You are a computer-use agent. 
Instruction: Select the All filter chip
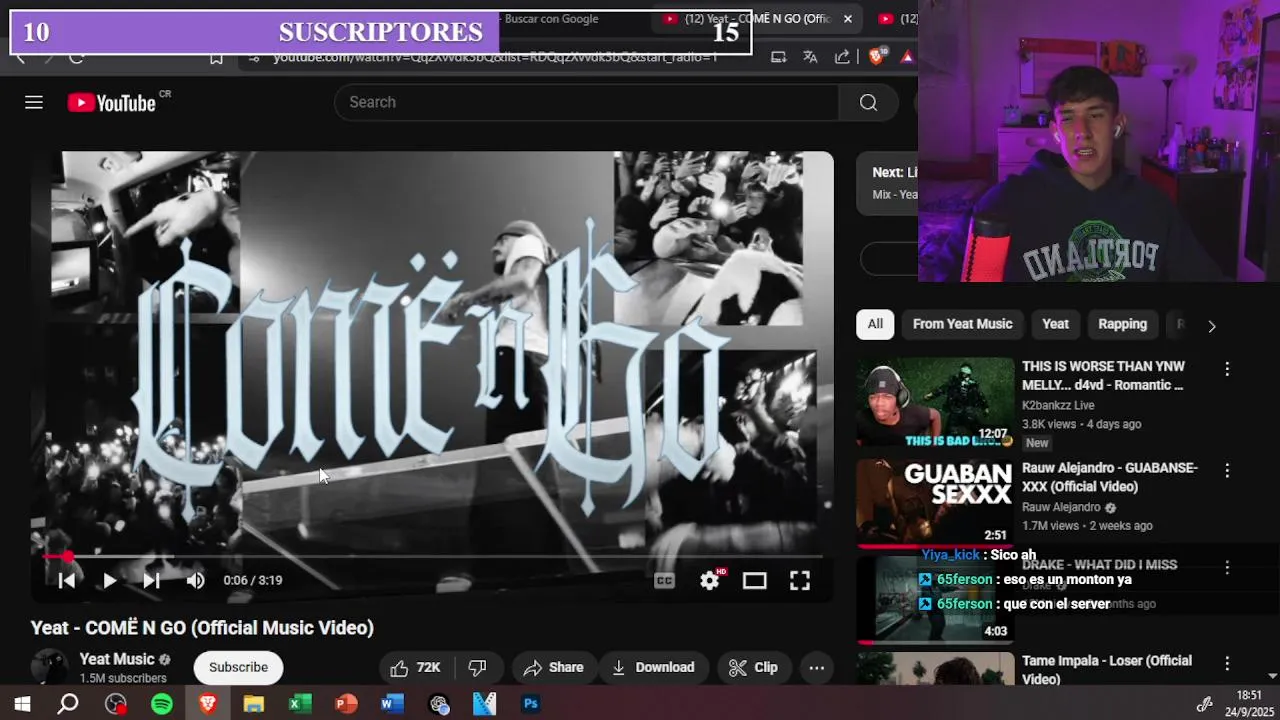(x=875, y=324)
